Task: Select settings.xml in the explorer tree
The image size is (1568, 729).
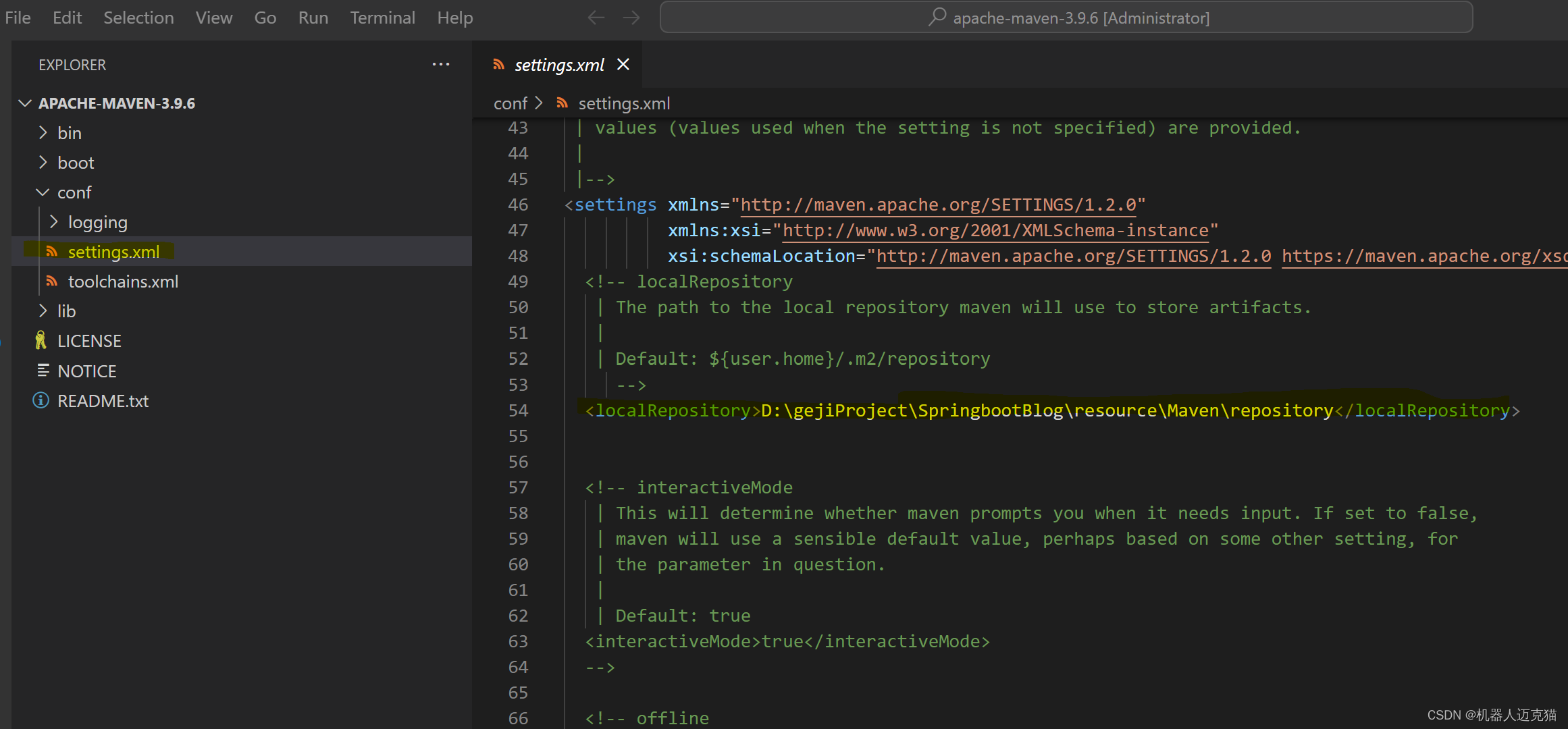Action: (242, 252)
